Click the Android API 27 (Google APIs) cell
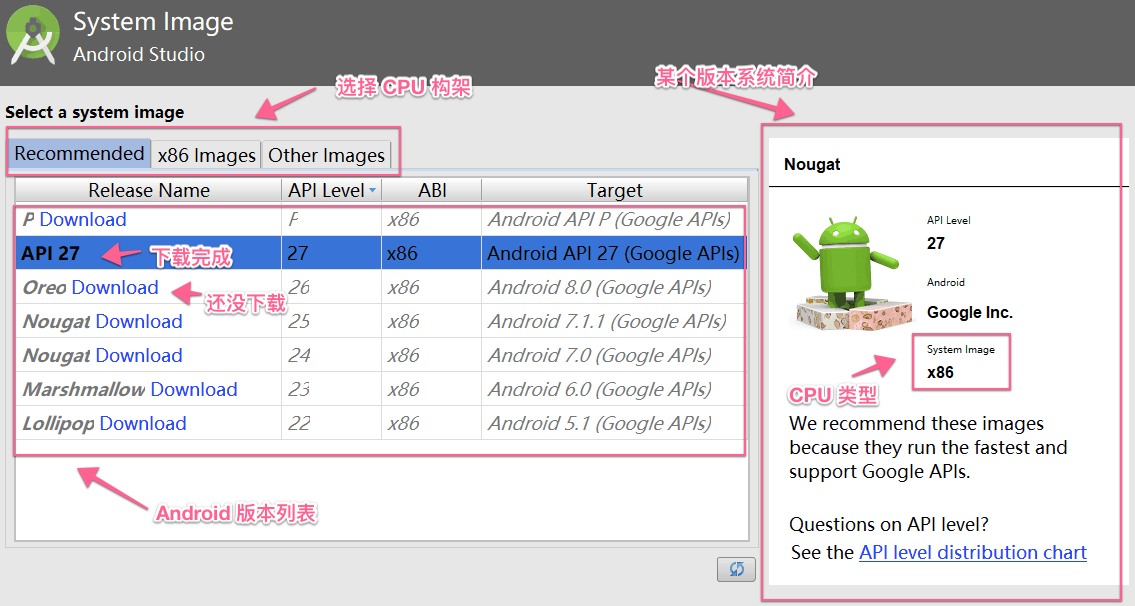This screenshot has height=606, width=1135. click(613, 253)
